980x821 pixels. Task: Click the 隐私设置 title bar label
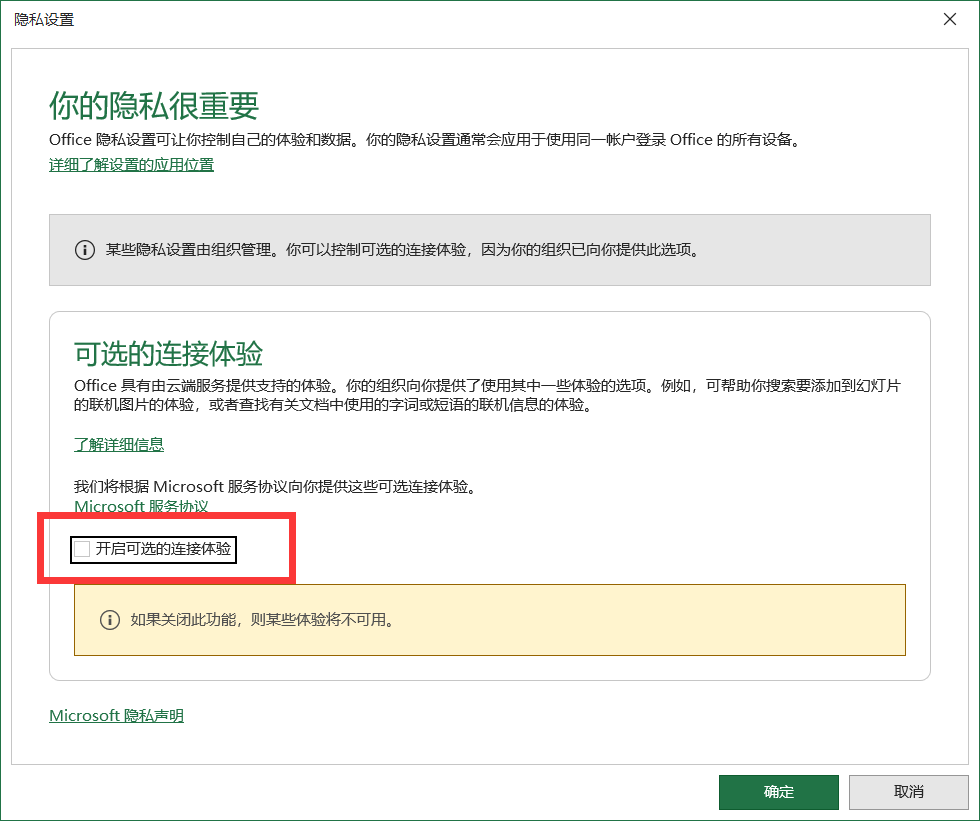point(44,19)
